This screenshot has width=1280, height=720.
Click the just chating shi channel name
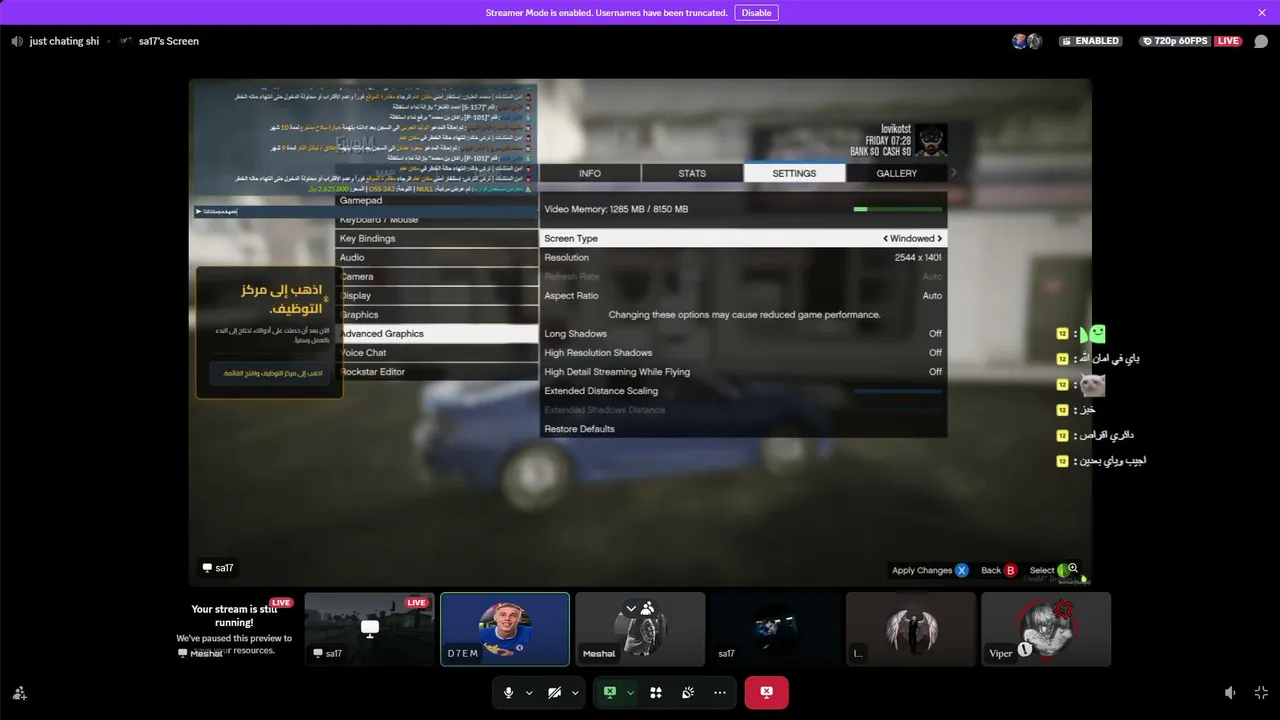(64, 41)
